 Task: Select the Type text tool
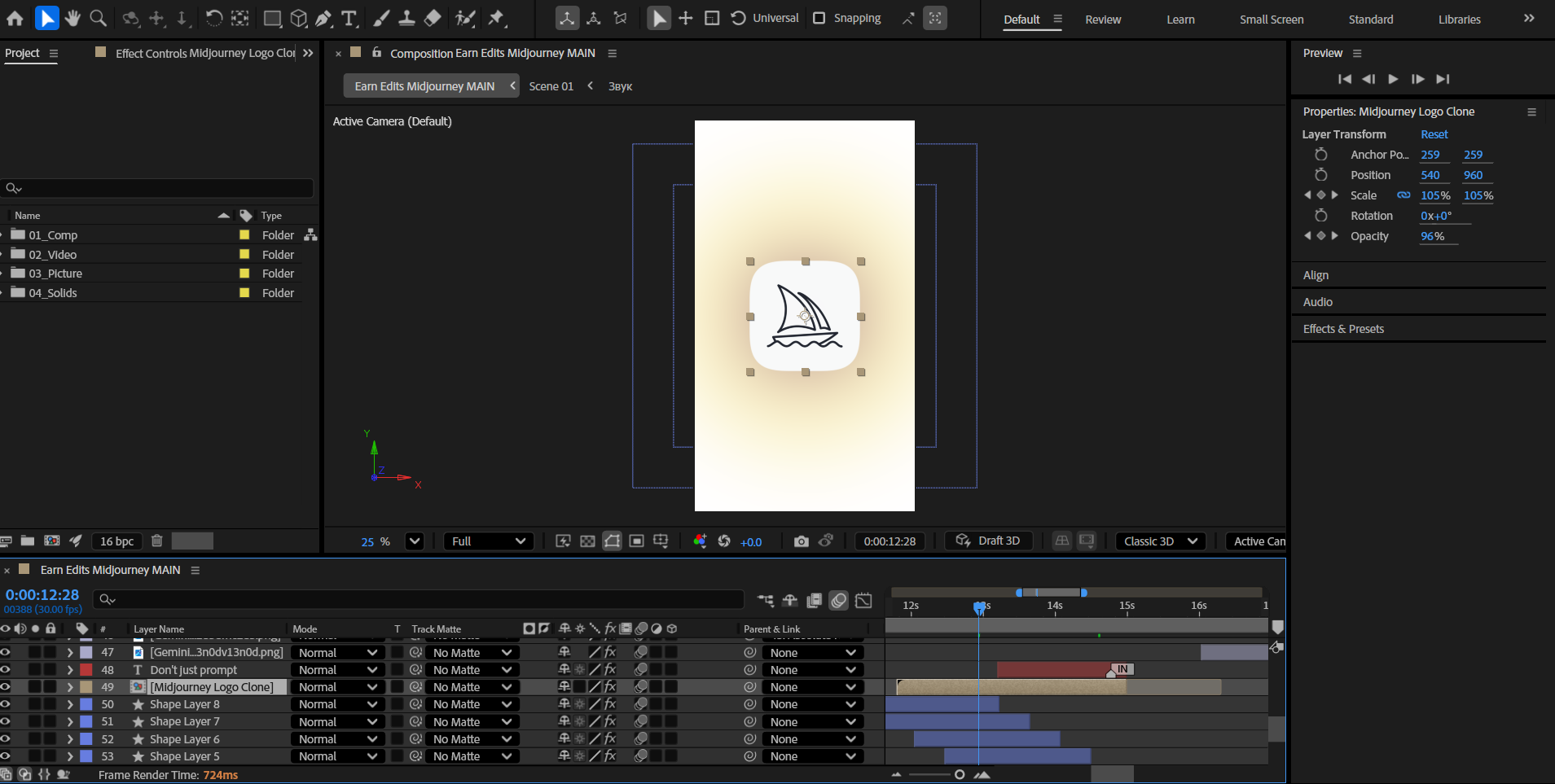pos(349,18)
